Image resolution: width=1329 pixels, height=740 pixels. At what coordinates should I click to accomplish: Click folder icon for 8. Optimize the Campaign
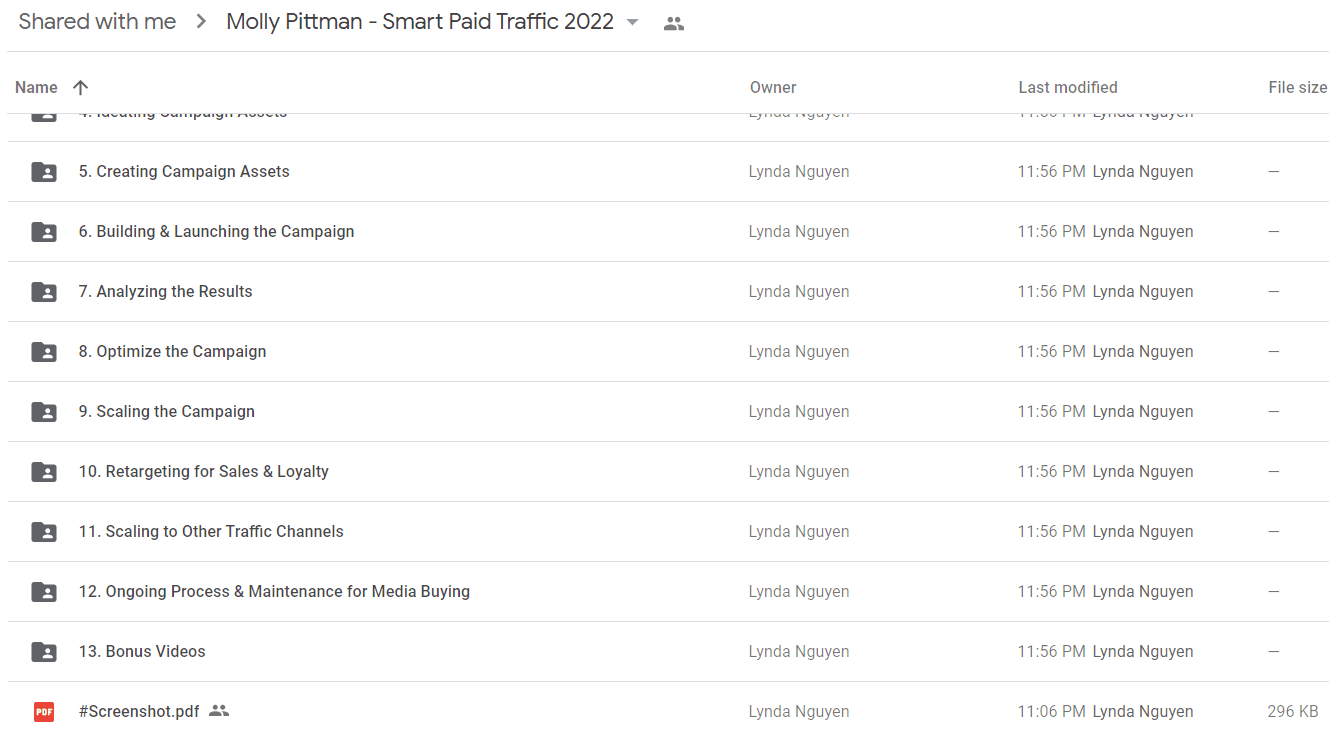[x=44, y=352]
